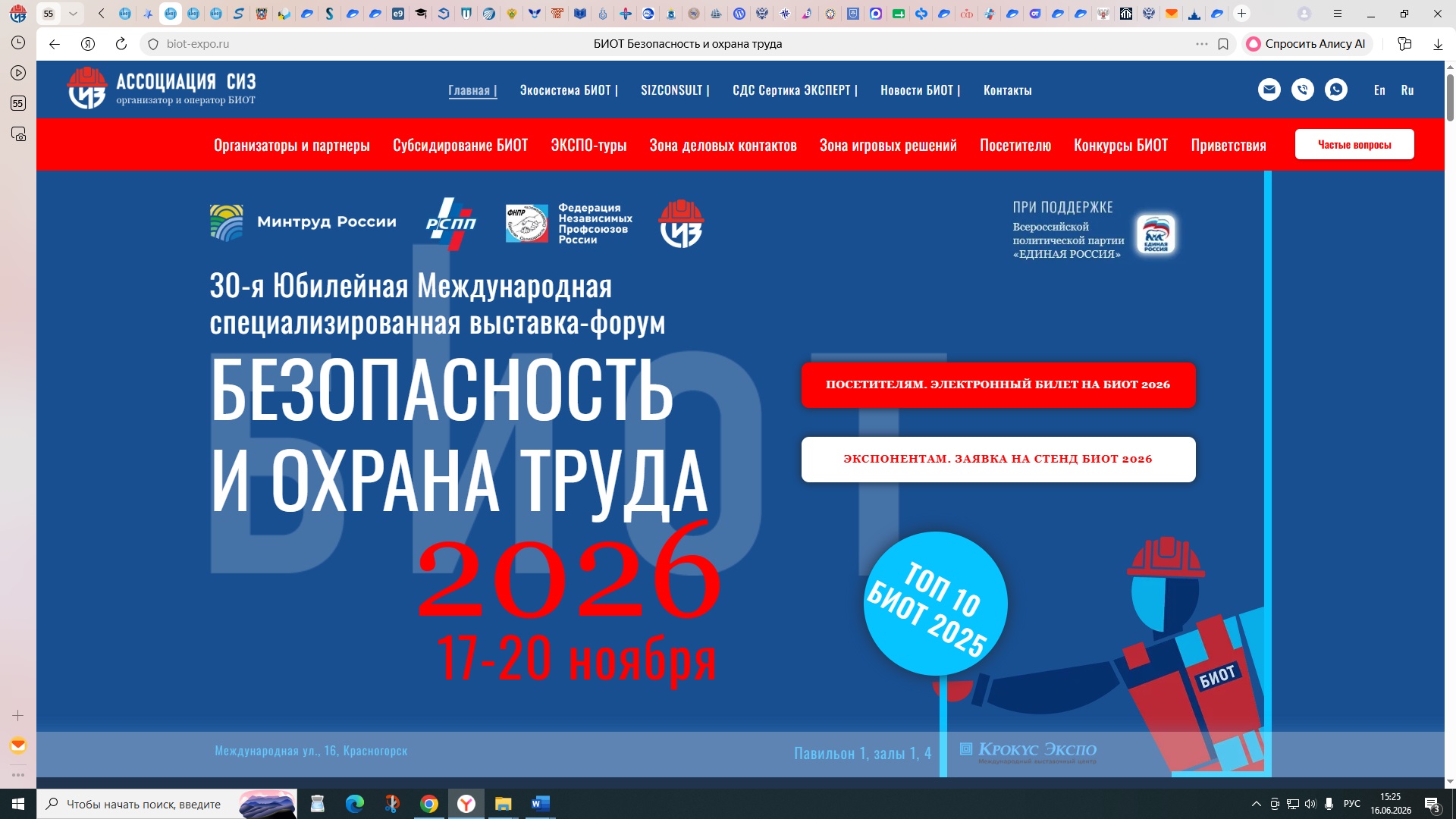The width and height of the screenshot is (1456, 819).
Task: Click the Единая Россия party logo
Action: [x=1156, y=234]
